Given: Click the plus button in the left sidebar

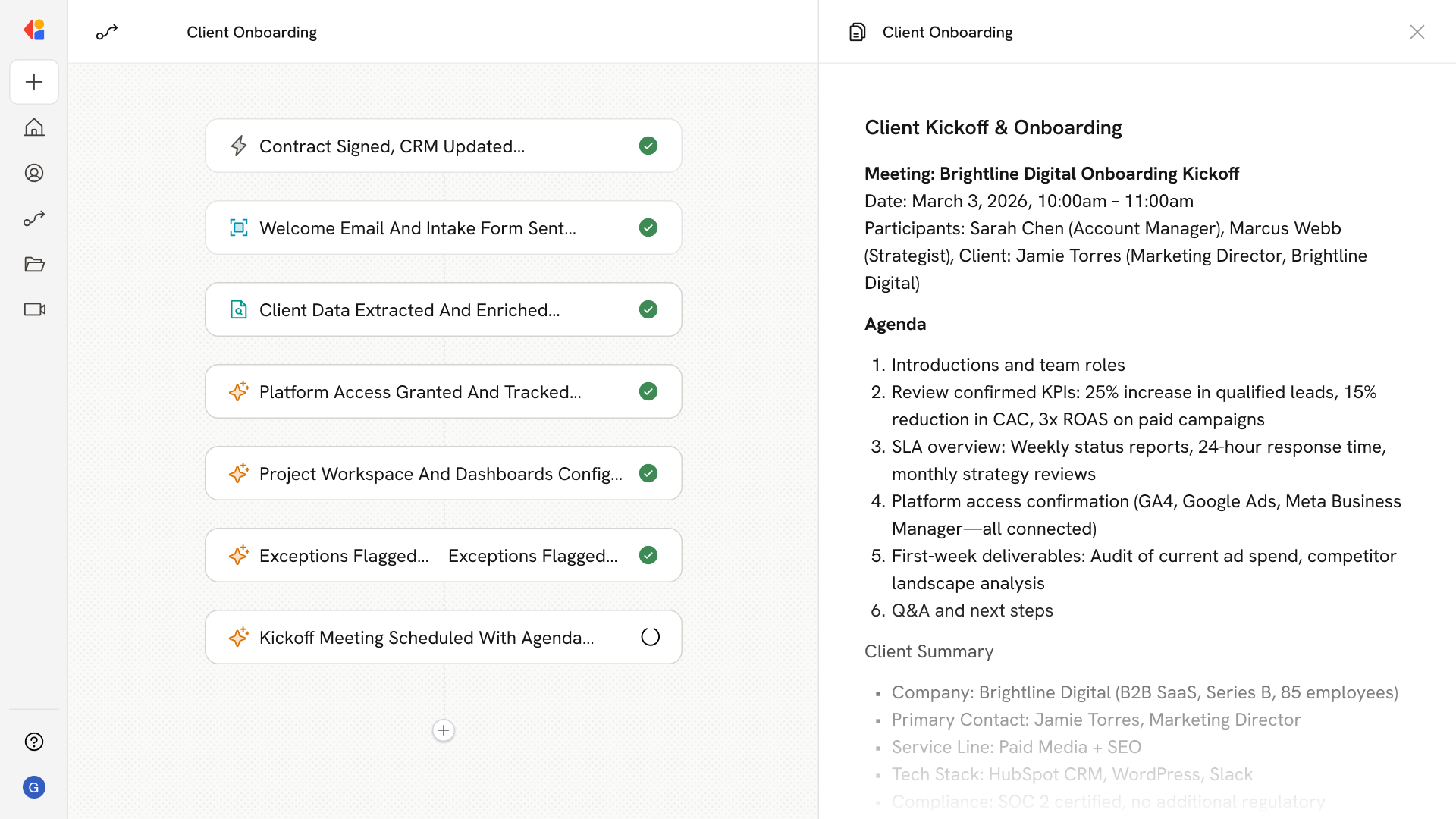Looking at the screenshot, I should pyautogui.click(x=34, y=82).
